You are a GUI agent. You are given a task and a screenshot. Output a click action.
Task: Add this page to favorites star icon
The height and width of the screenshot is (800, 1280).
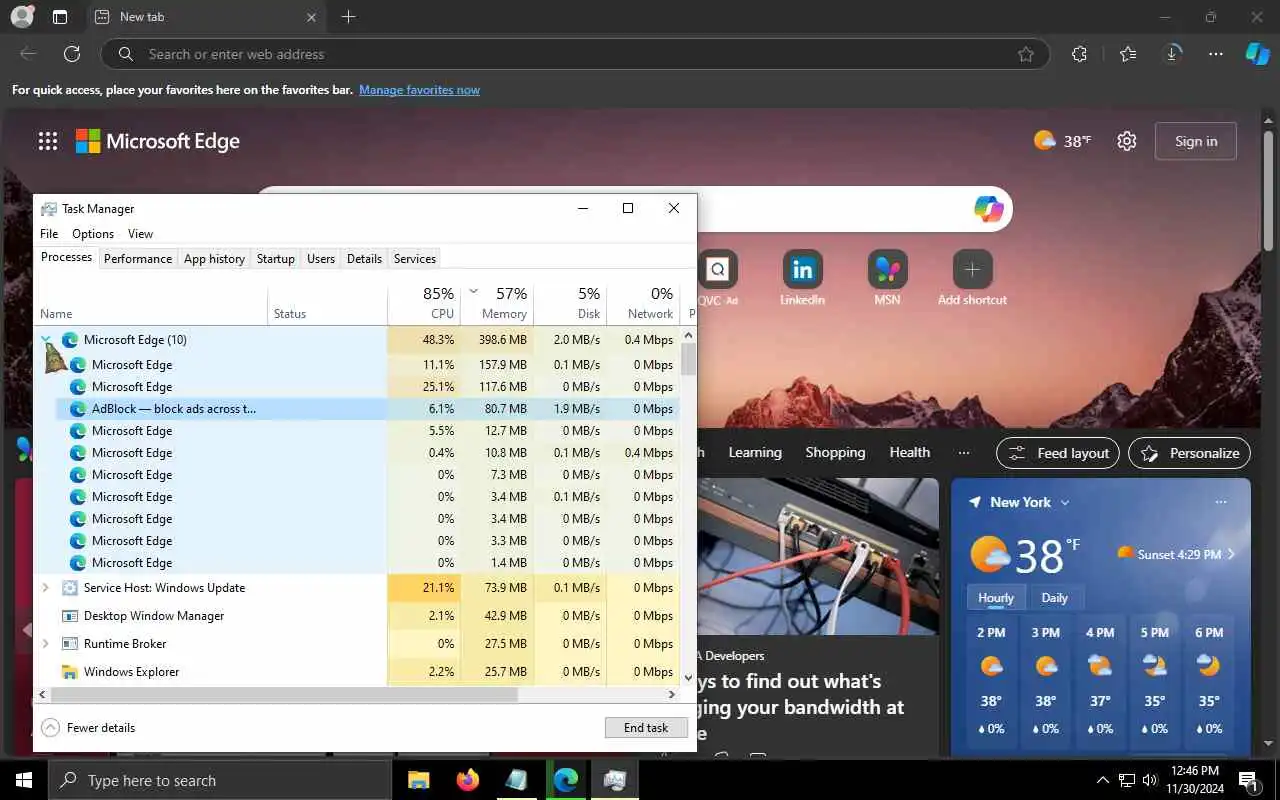(x=1026, y=54)
